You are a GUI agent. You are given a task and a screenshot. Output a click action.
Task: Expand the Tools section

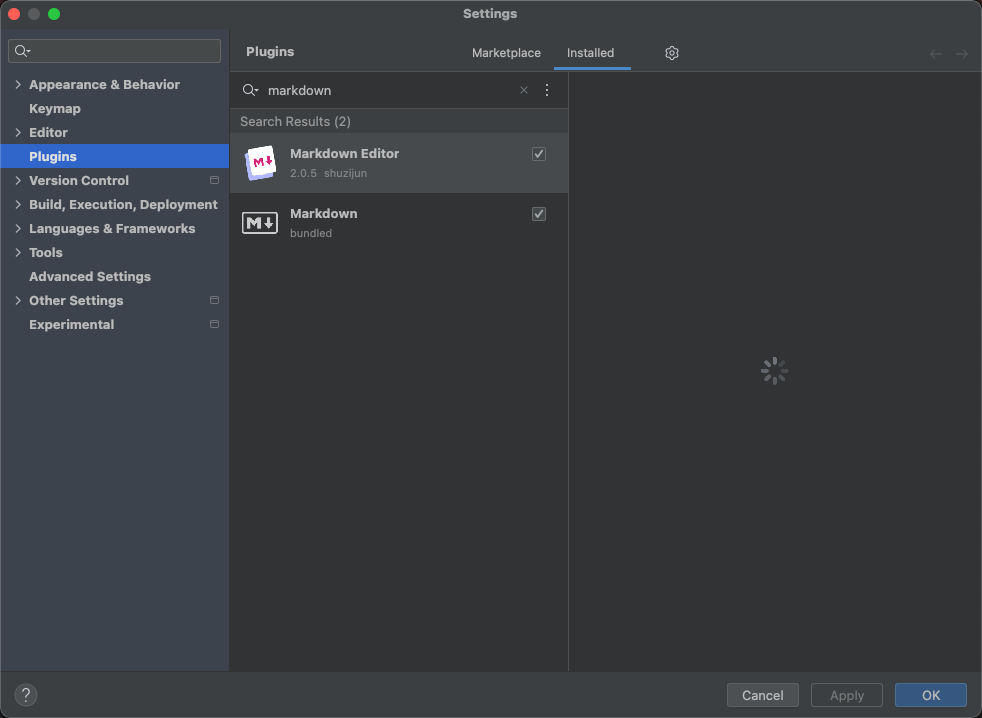(18, 252)
